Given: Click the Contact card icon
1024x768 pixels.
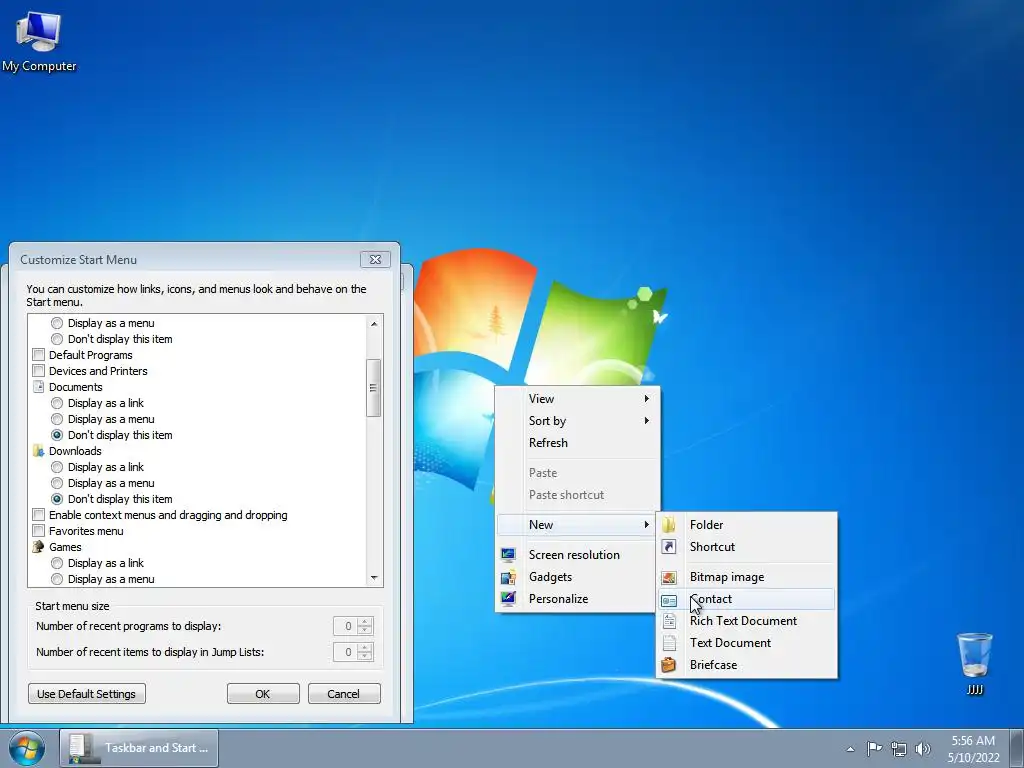Looking at the screenshot, I should pyautogui.click(x=669, y=600).
